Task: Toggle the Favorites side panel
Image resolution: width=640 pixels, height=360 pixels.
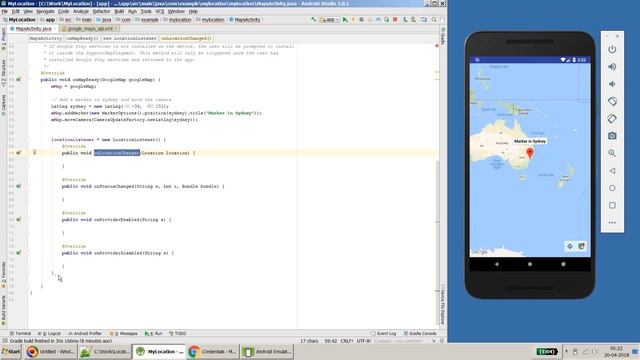Action: pyautogui.click(x=3, y=275)
